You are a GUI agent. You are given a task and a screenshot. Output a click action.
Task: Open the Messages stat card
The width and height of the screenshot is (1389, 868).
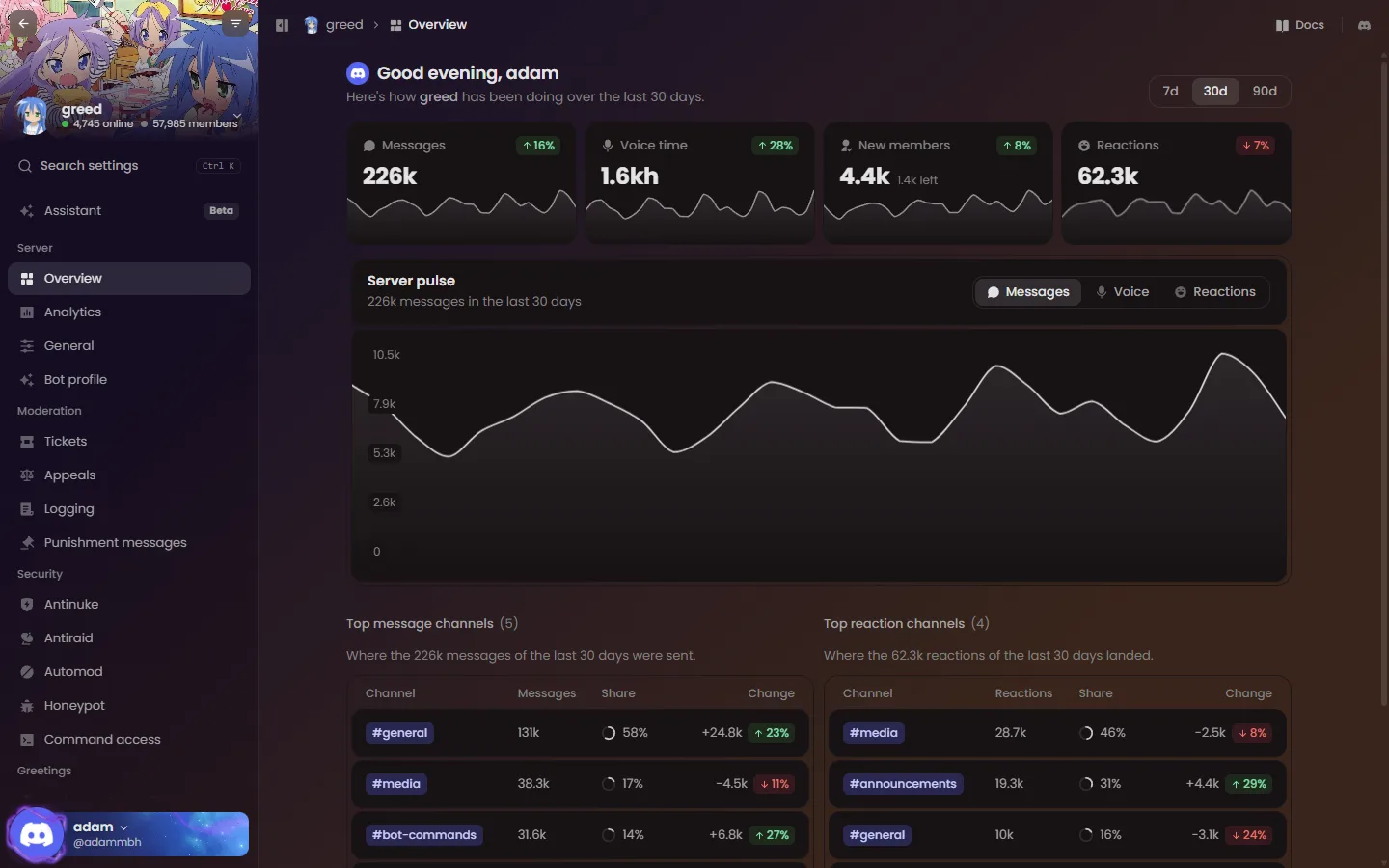coord(461,183)
